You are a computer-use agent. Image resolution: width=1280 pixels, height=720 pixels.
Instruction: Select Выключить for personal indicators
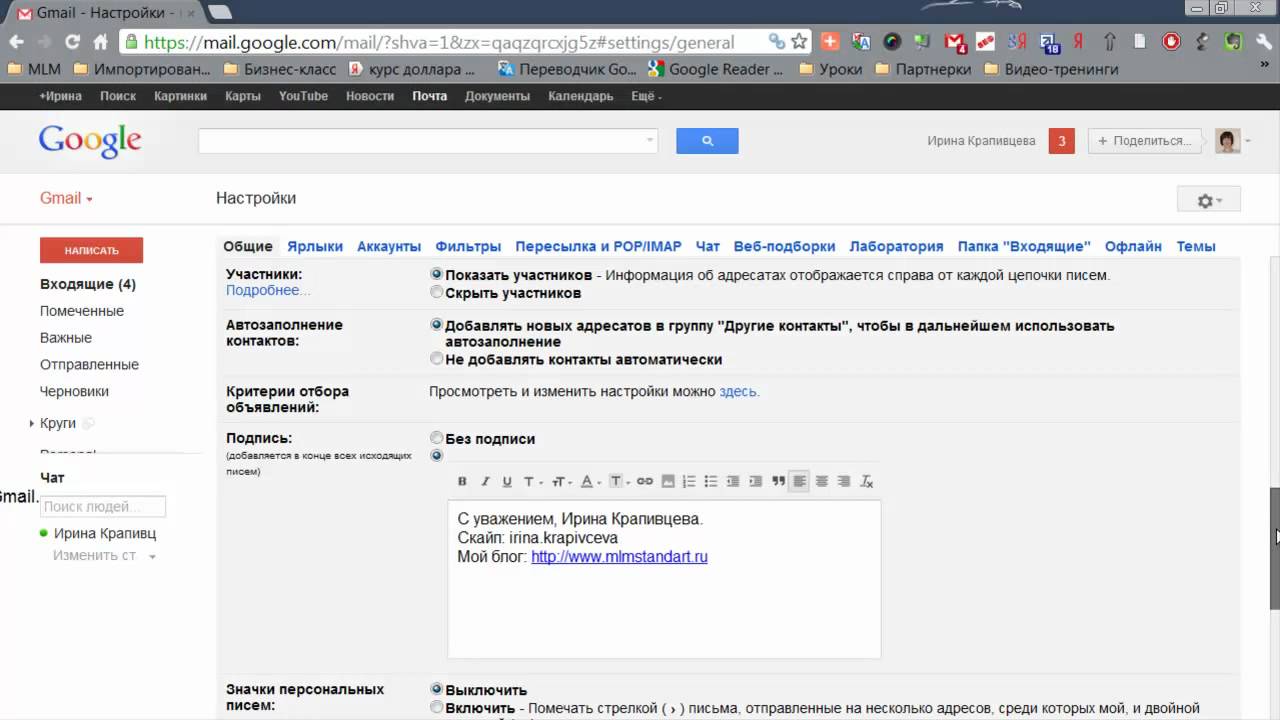coord(436,689)
